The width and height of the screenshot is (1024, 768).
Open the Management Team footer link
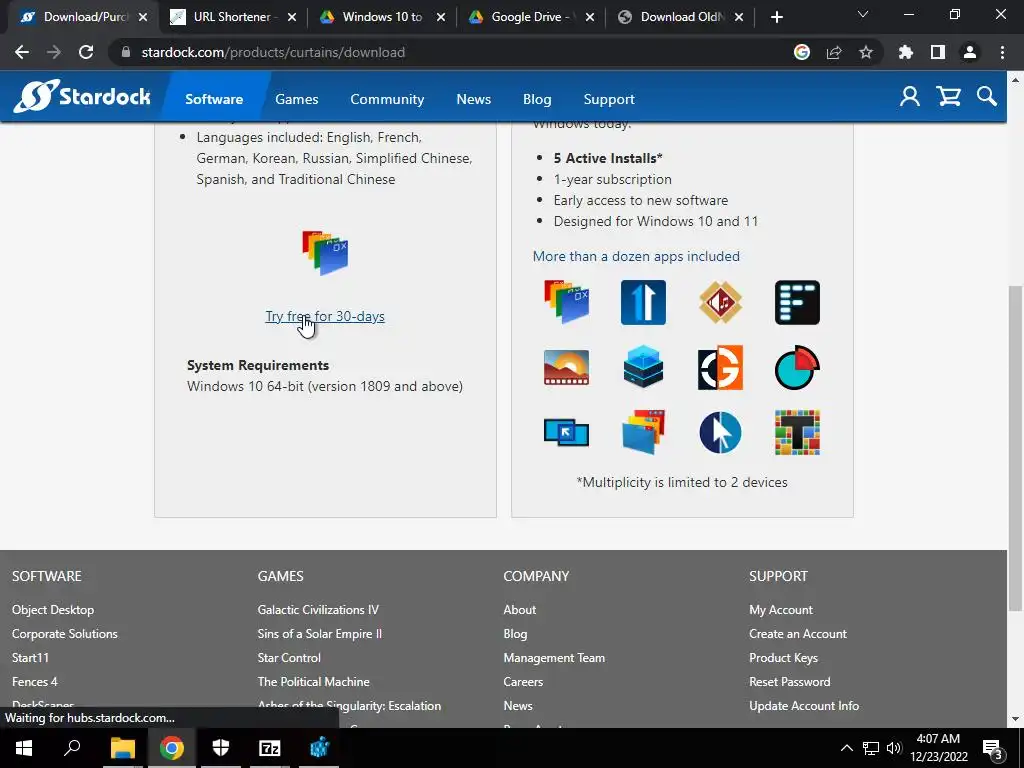click(554, 658)
